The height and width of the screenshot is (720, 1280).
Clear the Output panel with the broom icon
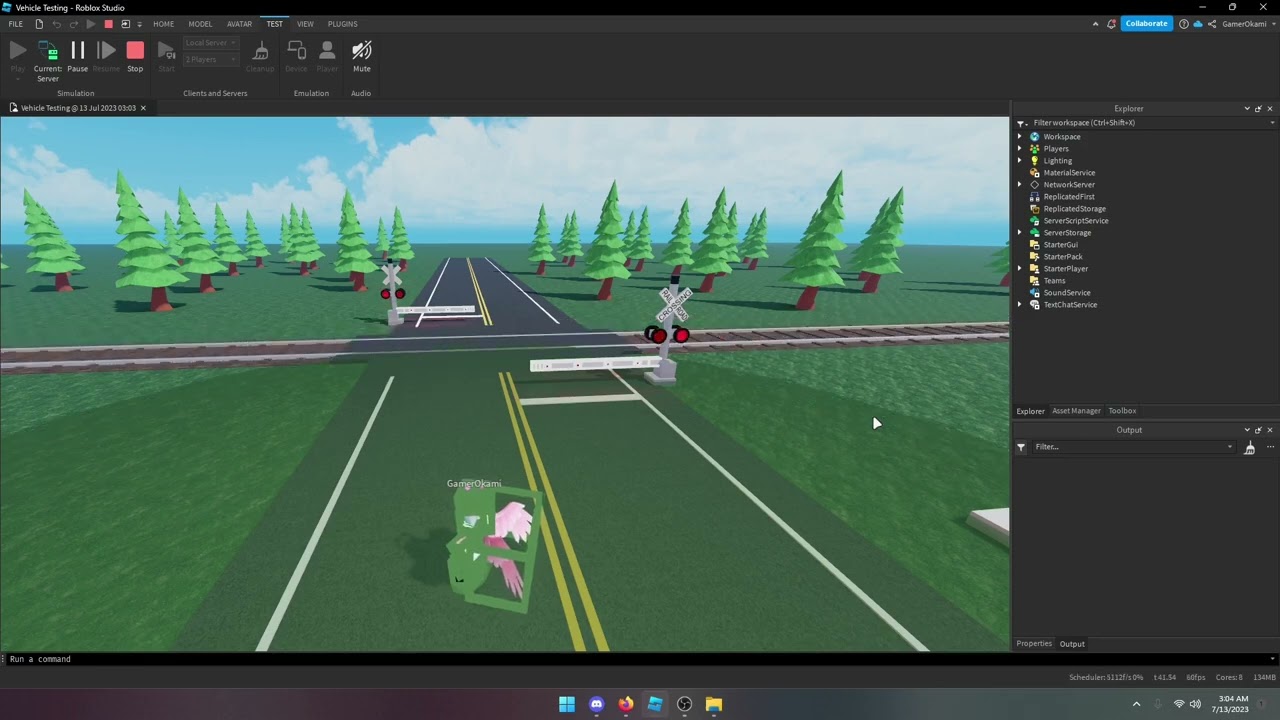(x=1249, y=448)
